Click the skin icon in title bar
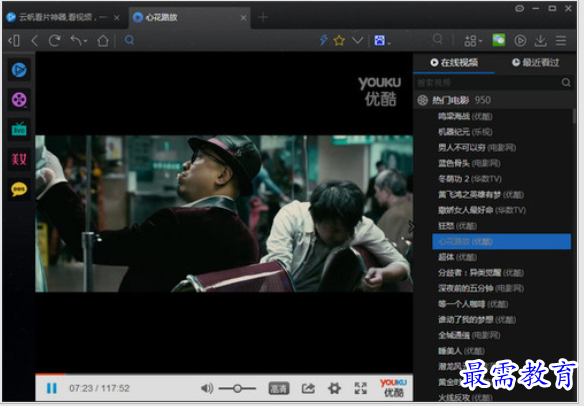This screenshot has width=584, height=406. 519,8
